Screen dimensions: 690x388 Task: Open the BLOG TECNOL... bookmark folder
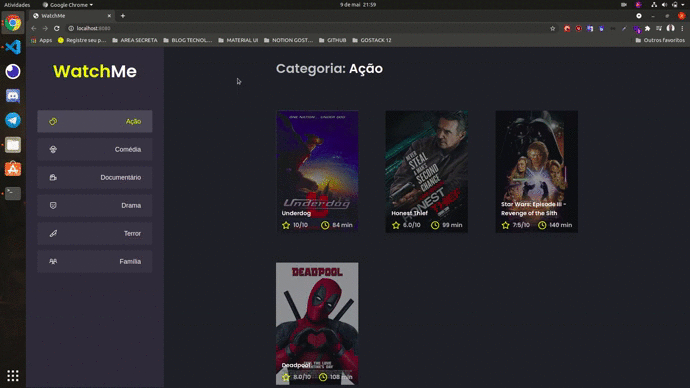[187, 40]
